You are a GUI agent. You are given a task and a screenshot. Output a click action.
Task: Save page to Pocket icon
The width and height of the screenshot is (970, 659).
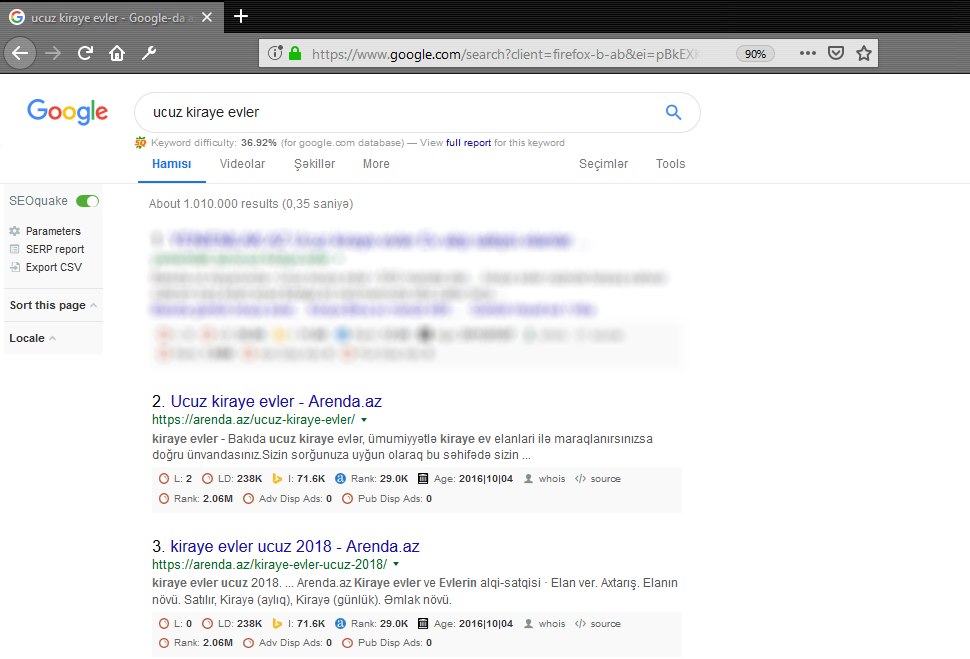(x=836, y=53)
